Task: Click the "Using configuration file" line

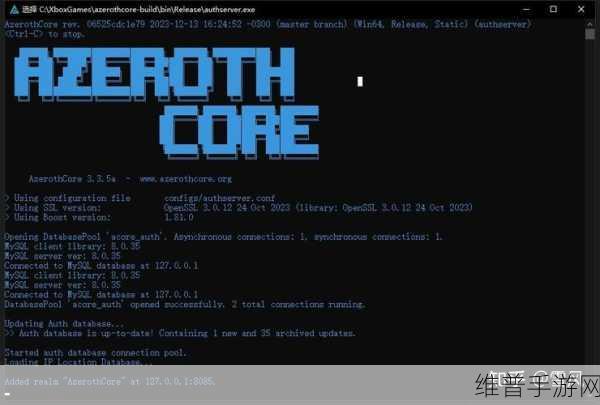Action: 140,198
